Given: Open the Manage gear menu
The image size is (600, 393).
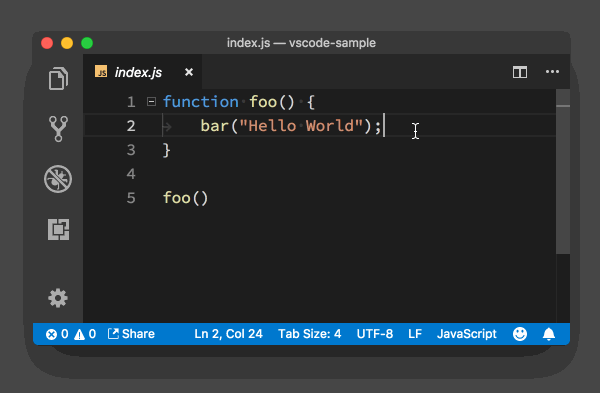Looking at the screenshot, I should [x=58, y=298].
